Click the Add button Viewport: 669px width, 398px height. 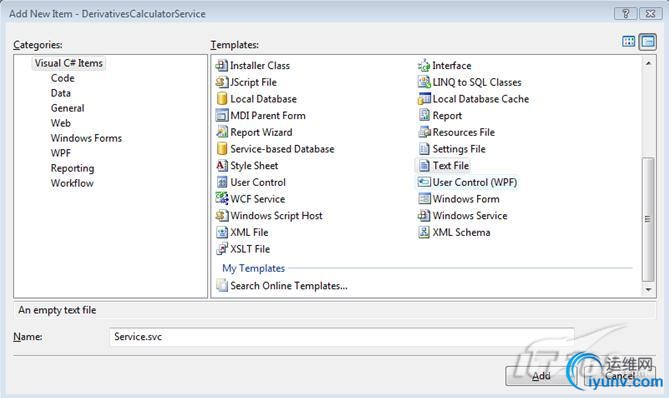click(x=541, y=376)
